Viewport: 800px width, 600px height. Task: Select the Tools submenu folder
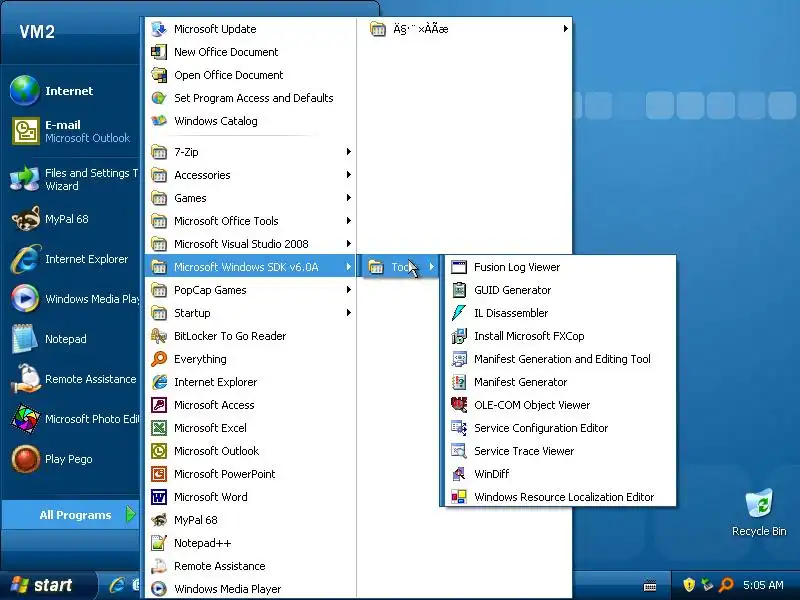400,266
